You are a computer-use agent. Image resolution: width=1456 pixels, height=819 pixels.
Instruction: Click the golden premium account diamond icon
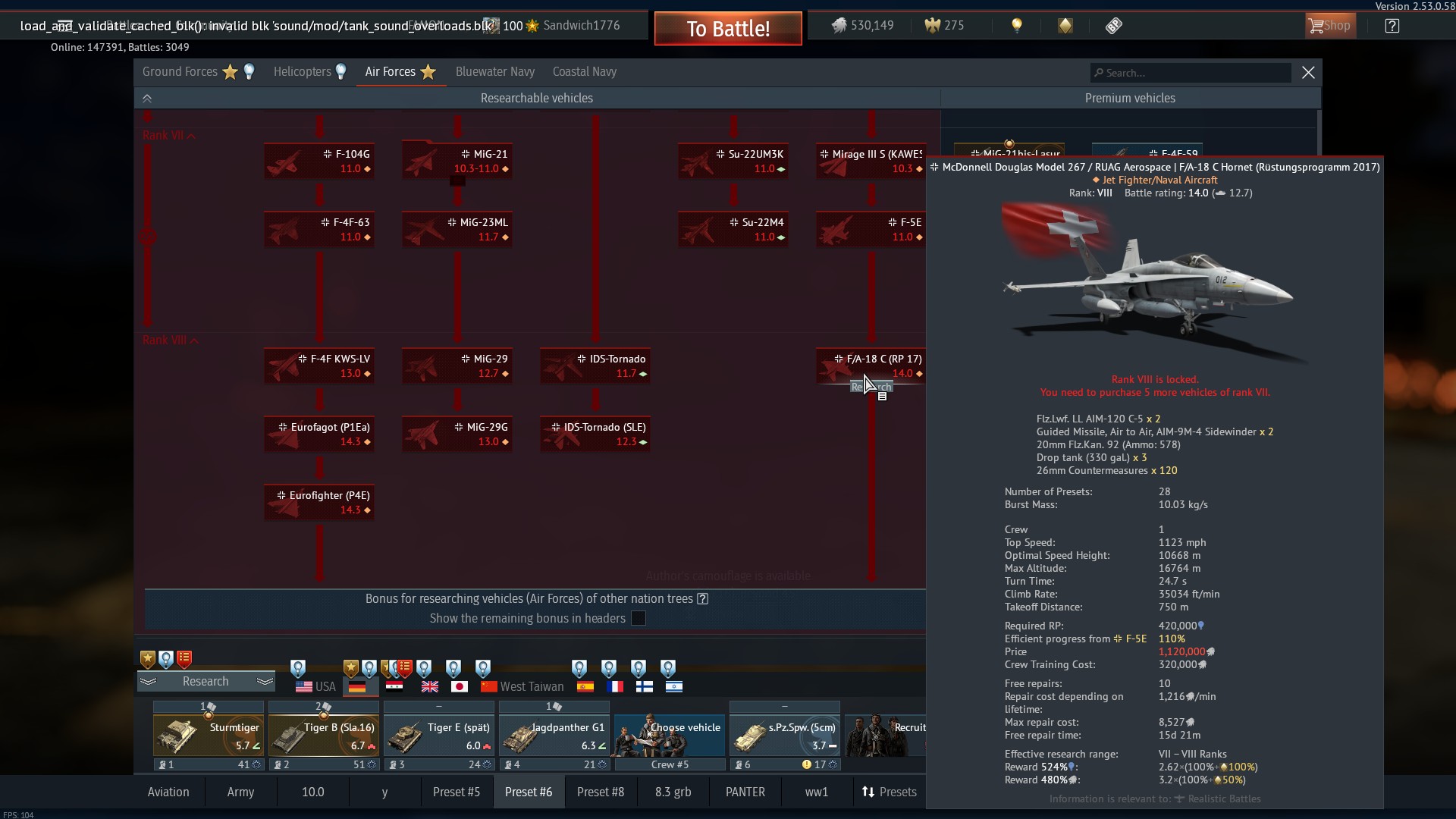pos(1065,26)
